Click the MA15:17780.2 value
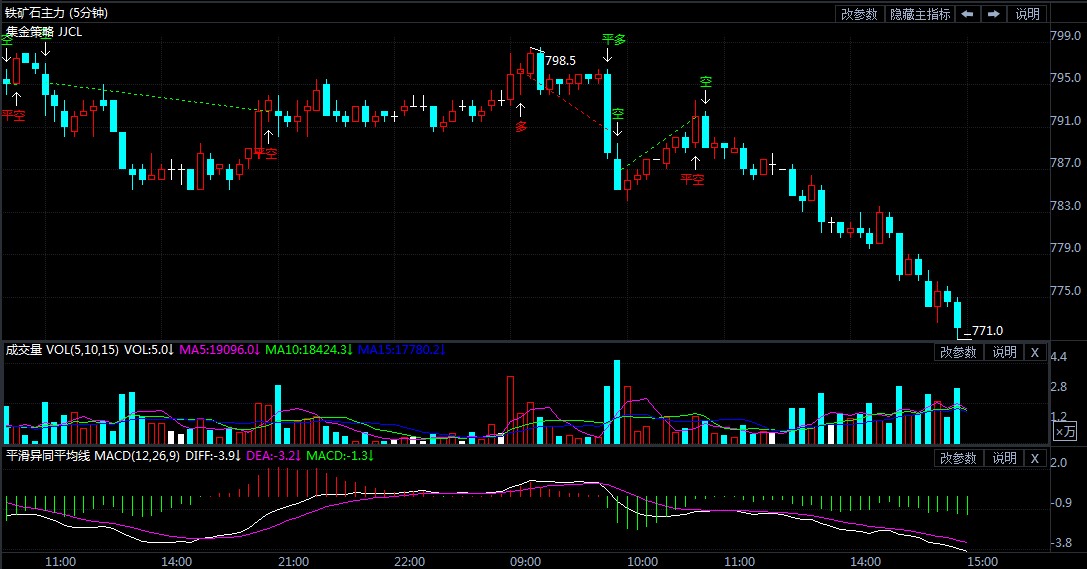This screenshot has width=1087, height=569. coord(401,350)
